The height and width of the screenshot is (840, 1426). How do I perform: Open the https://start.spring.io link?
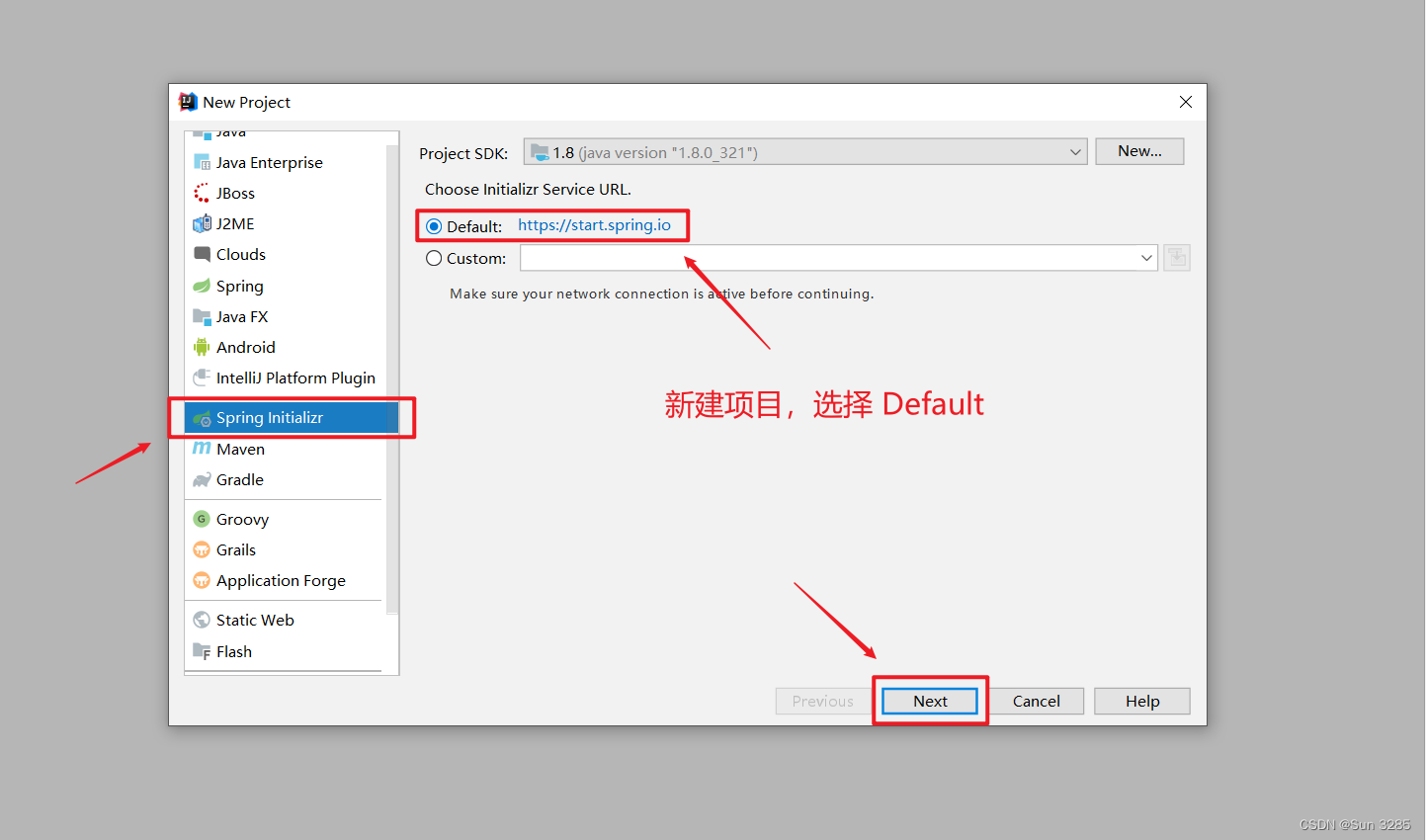tap(594, 225)
